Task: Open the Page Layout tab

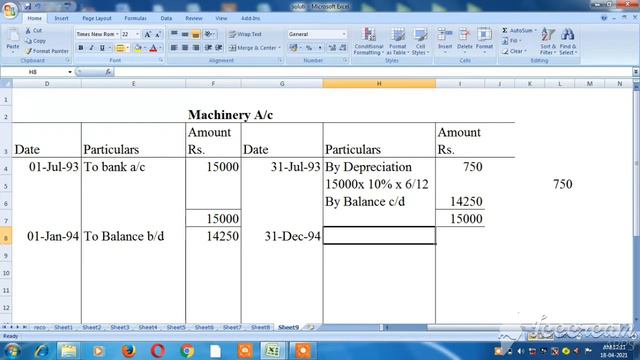Action: click(97, 18)
